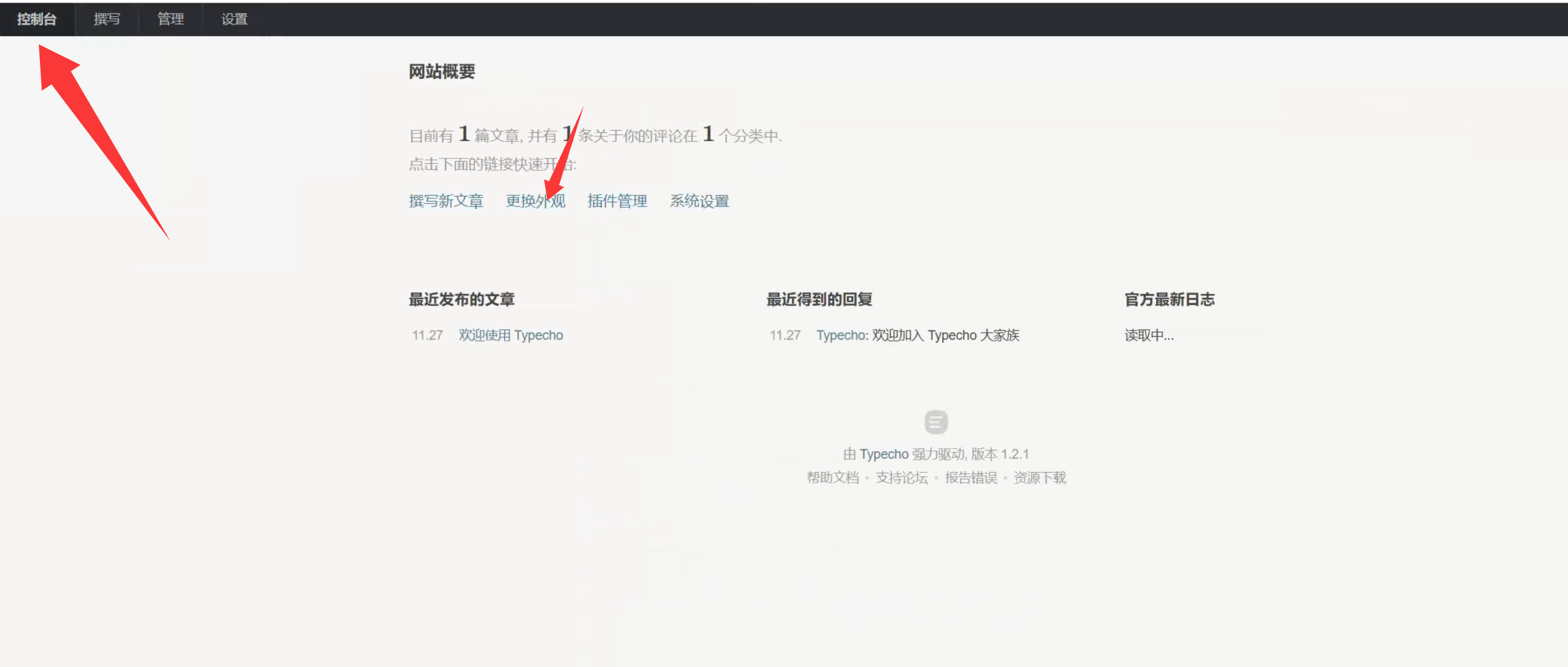This screenshot has height=667, width=1568.
Task: Open 插件管理 link
Action: click(x=617, y=201)
